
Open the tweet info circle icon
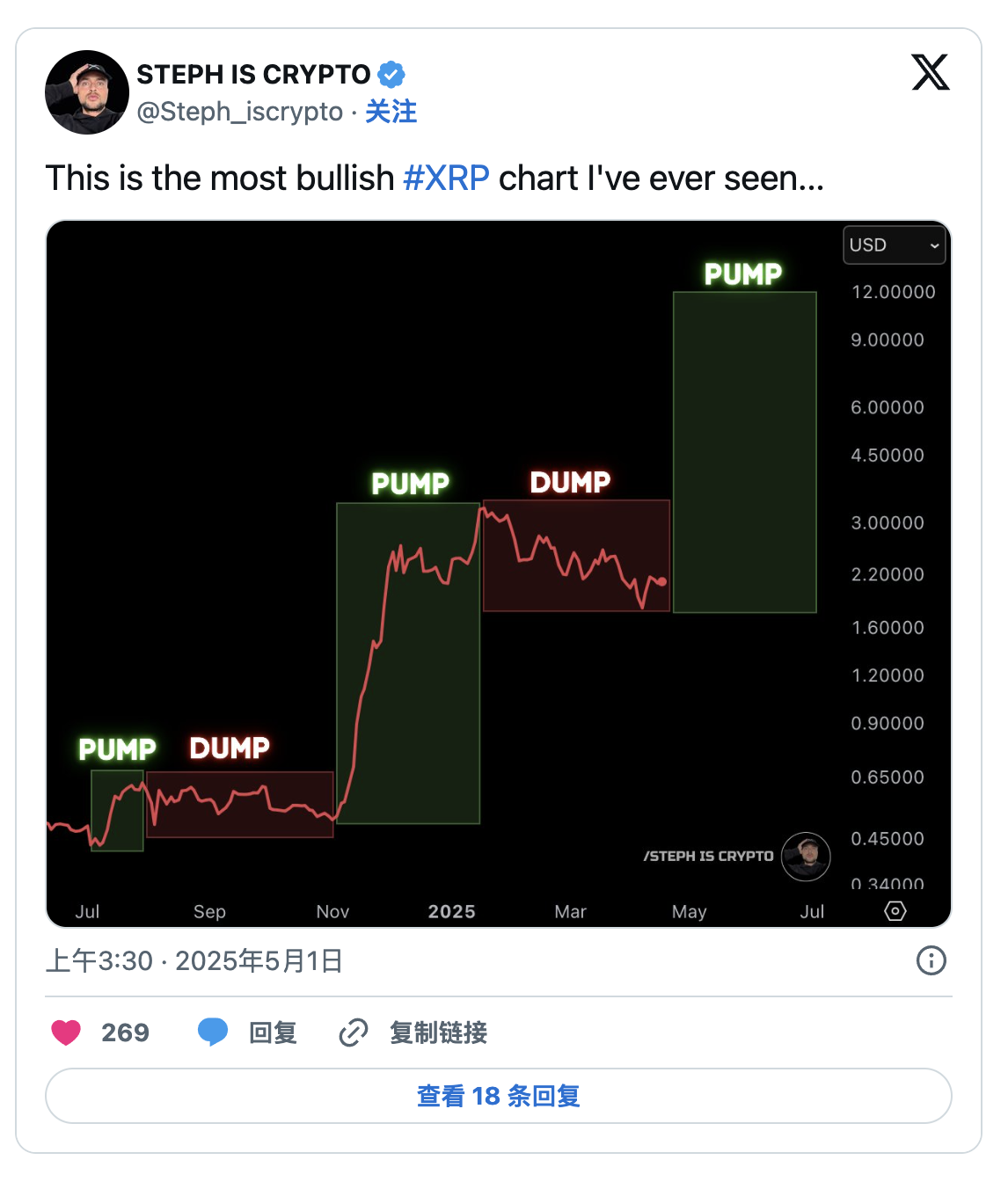(x=931, y=960)
